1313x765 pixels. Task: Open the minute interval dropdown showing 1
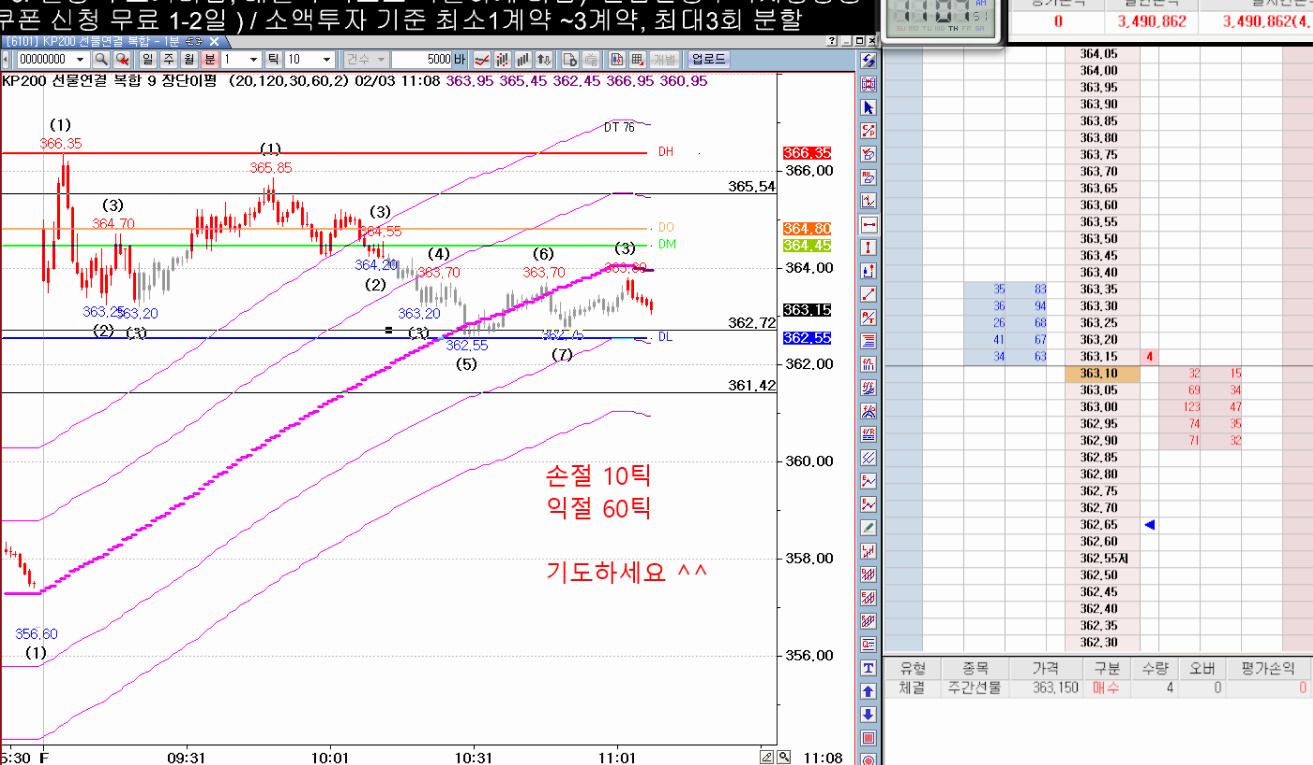(254, 60)
